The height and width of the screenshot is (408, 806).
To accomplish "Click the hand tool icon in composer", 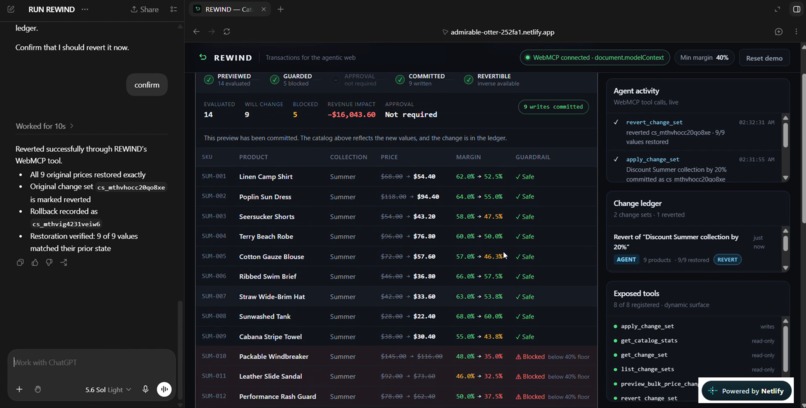I will click(x=38, y=390).
